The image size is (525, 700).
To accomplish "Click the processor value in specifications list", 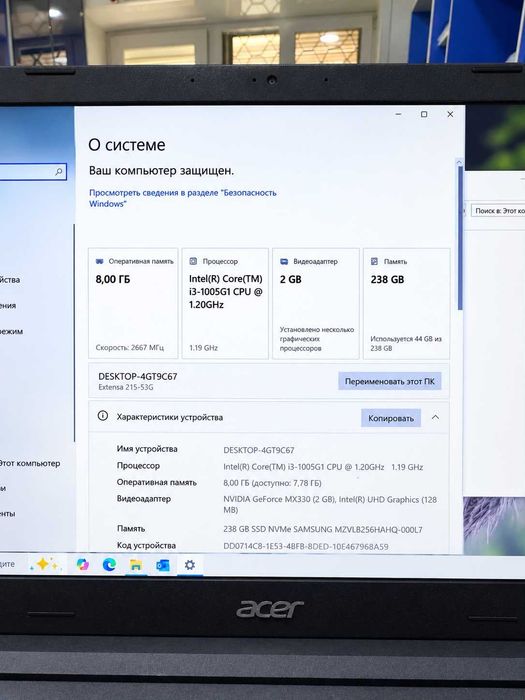I will (x=323, y=467).
